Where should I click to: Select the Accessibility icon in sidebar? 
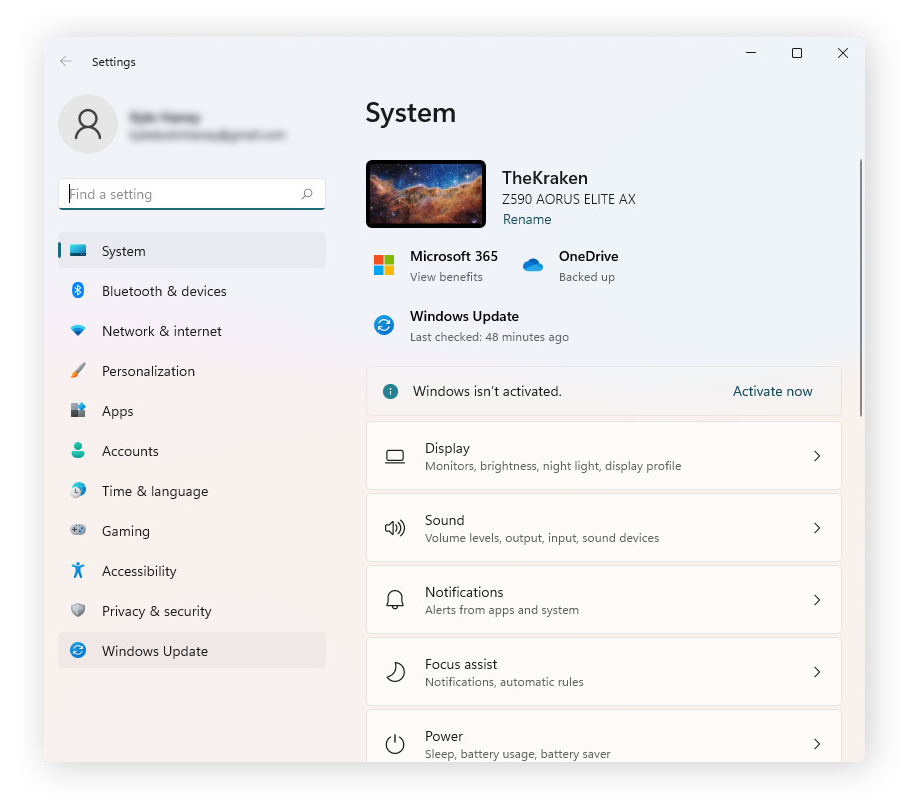79,571
